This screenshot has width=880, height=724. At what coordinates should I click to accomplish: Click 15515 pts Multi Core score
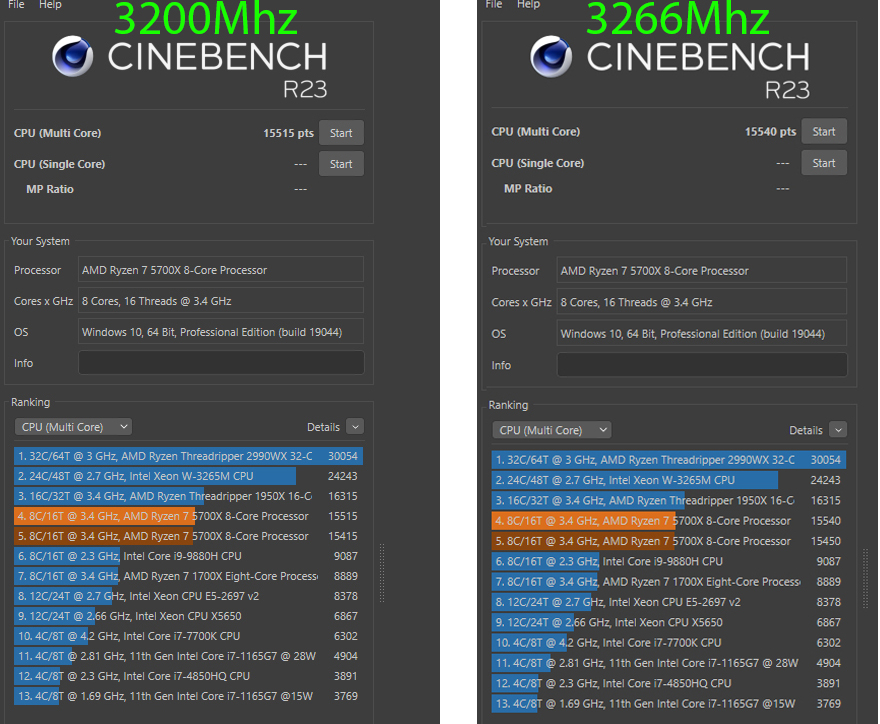[x=288, y=133]
